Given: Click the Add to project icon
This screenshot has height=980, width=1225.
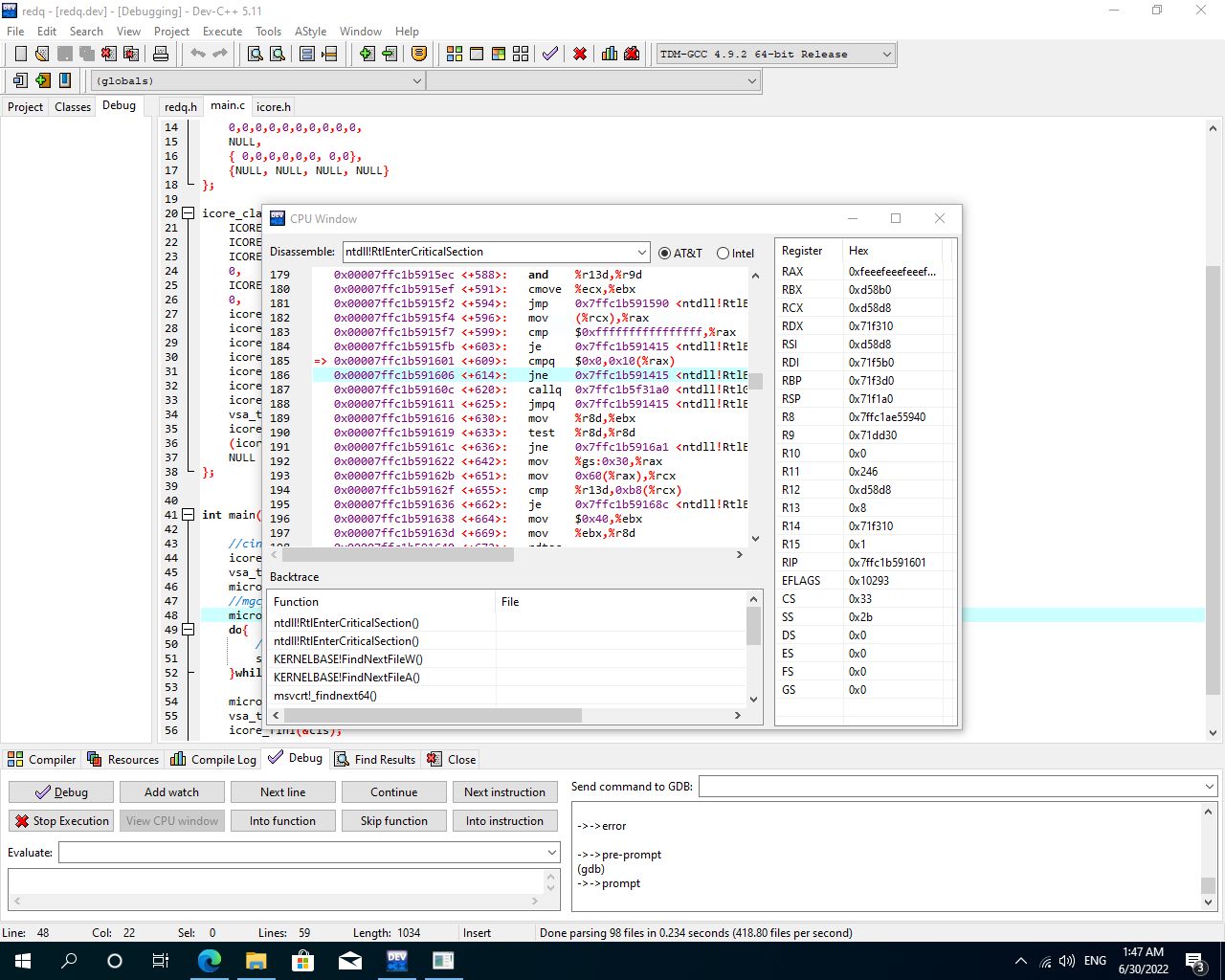Looking at the screenshot, I should pos(367,54).
